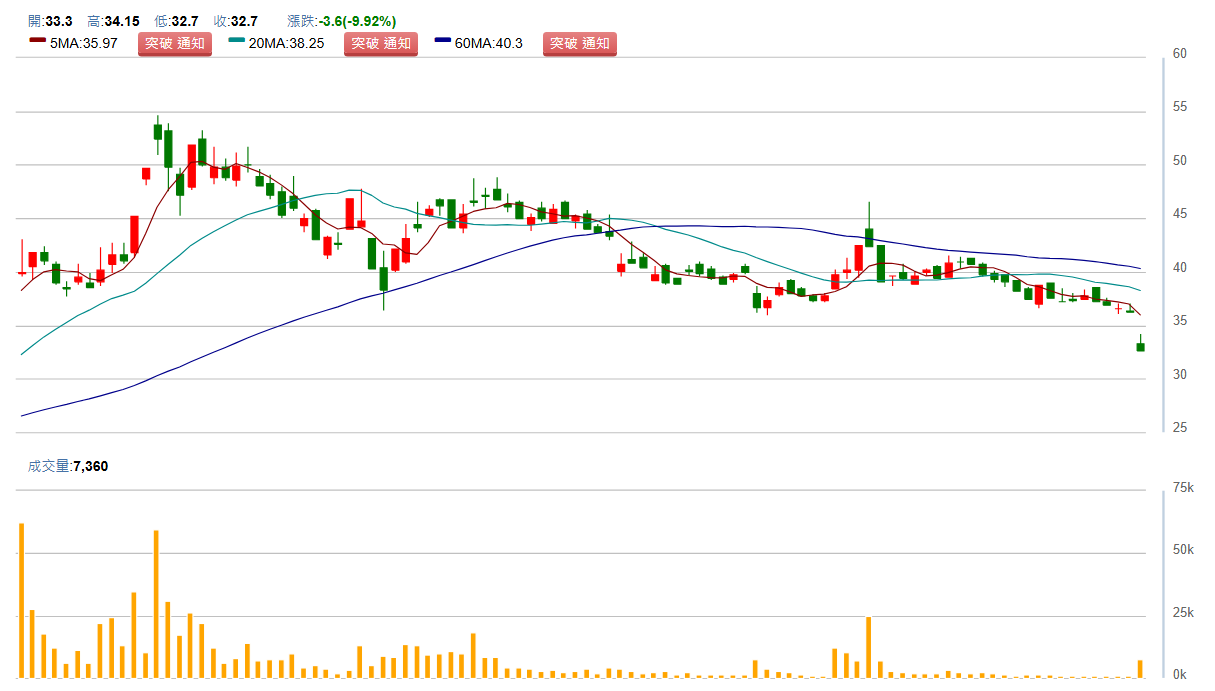Click the 收:32.7 closing price text
The height and width of the screenshot is (691, 1215).
click(x=236, y=21)
